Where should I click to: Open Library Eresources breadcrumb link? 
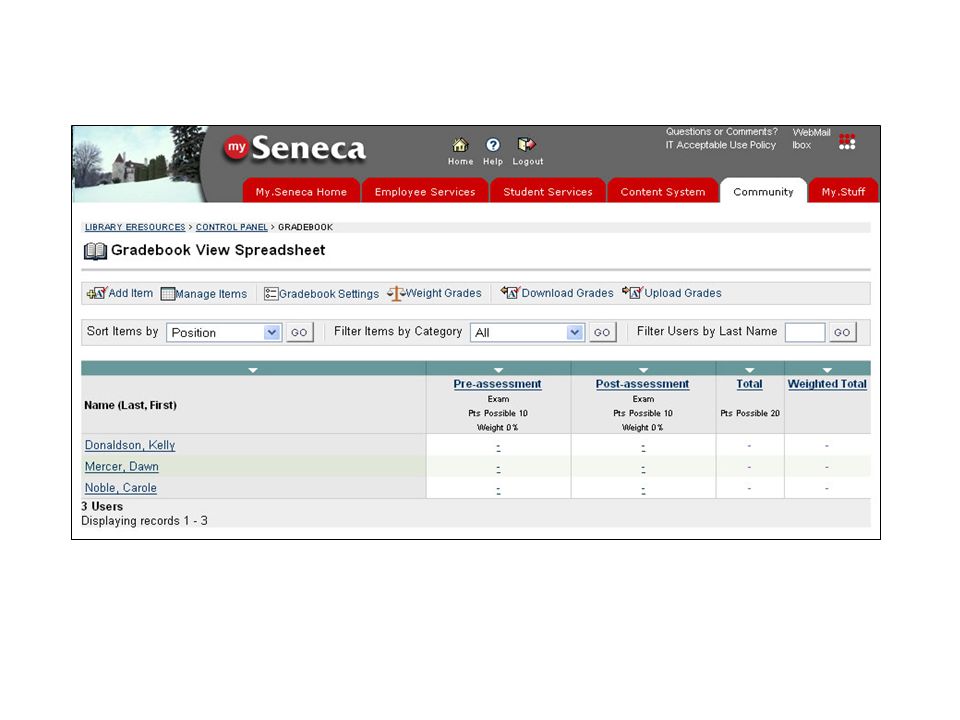coord(135,227)
